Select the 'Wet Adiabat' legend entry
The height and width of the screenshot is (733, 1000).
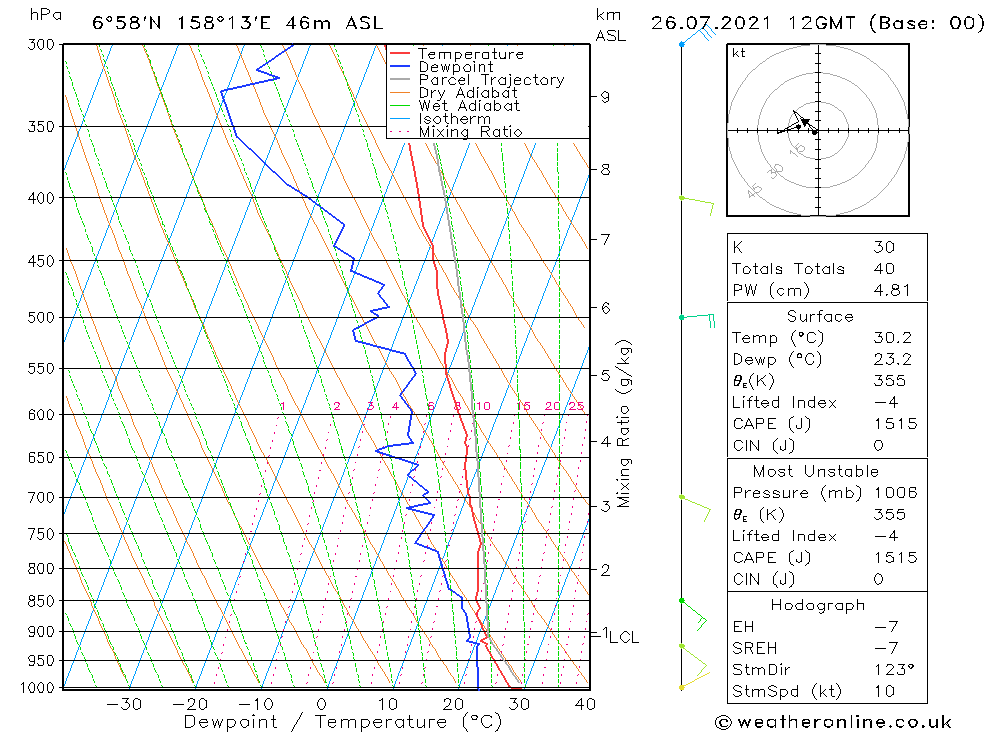point(469,106)
